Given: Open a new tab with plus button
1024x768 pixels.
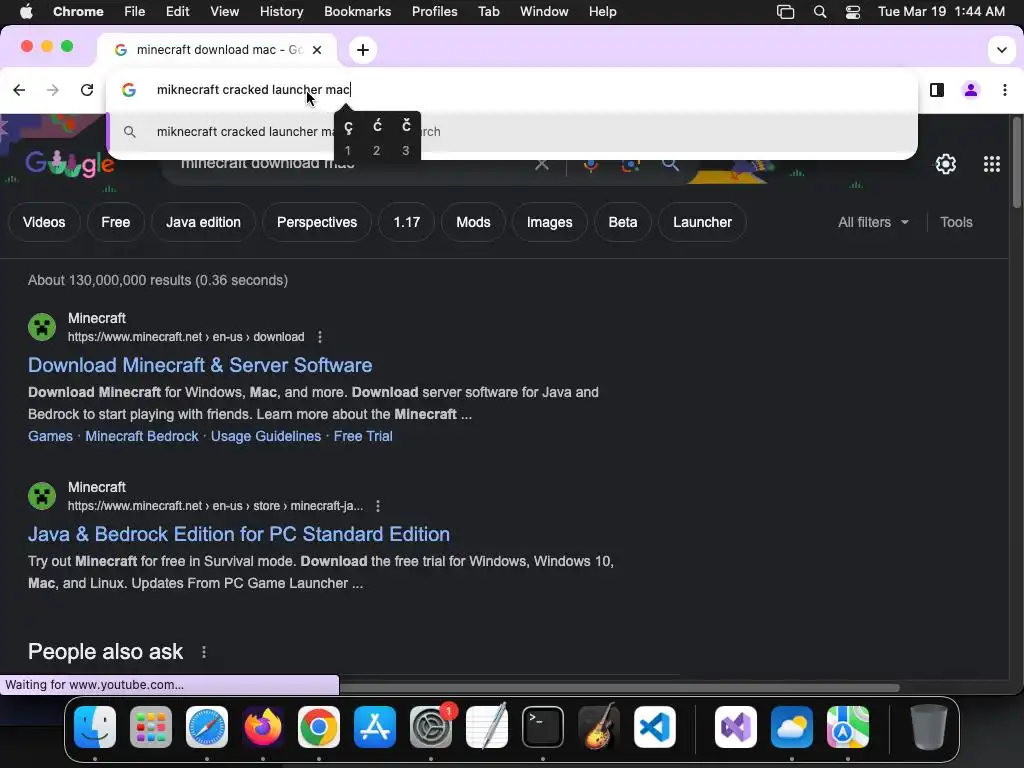Looking at the screenshot, I should click(x=362, y=50).
